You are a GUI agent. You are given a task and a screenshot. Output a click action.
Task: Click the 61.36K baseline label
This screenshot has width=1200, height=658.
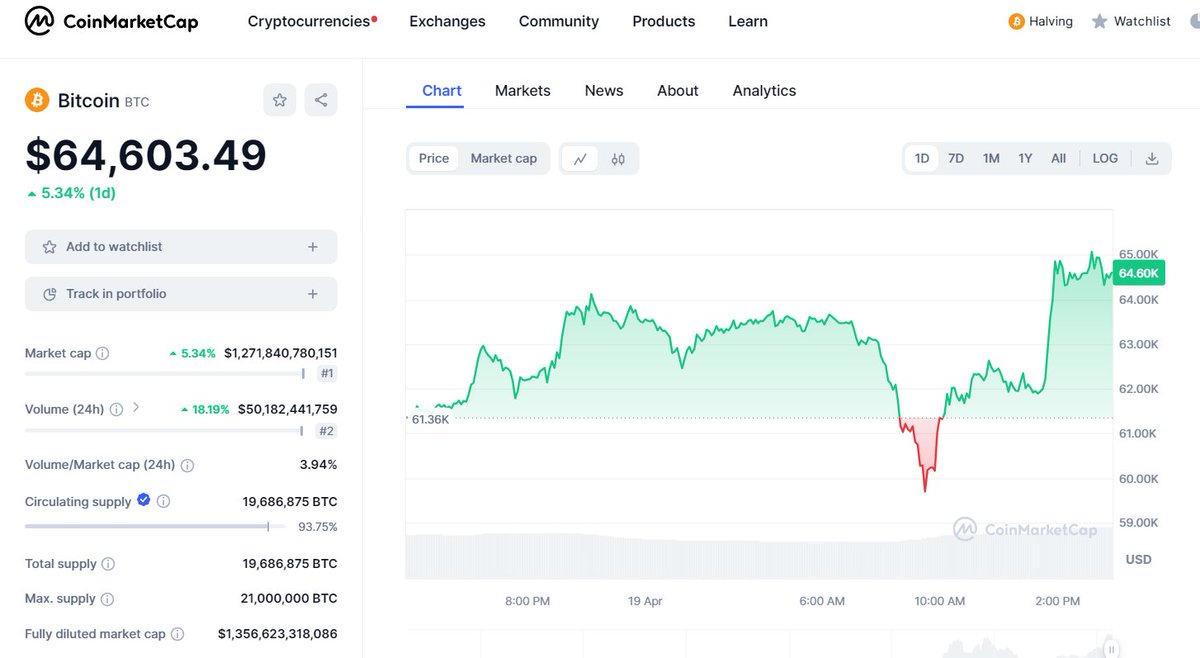[430, 419]
